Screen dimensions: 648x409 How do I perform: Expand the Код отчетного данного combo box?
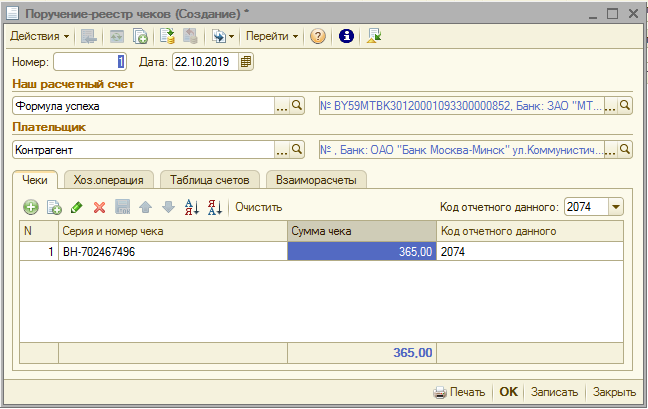point(615,207)
